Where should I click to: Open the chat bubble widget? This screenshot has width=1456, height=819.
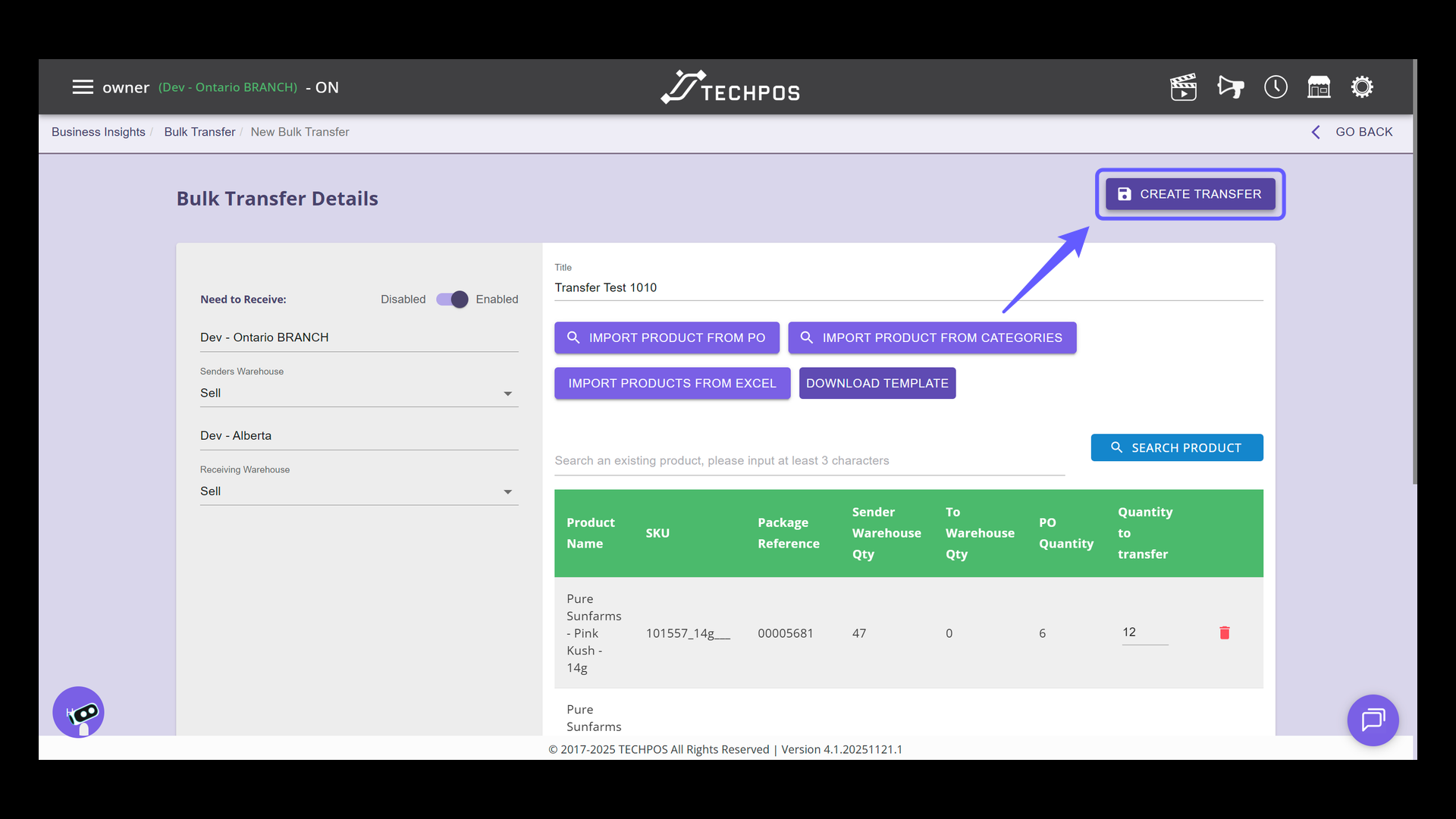pyautogui.click(x=1373, y=720)
